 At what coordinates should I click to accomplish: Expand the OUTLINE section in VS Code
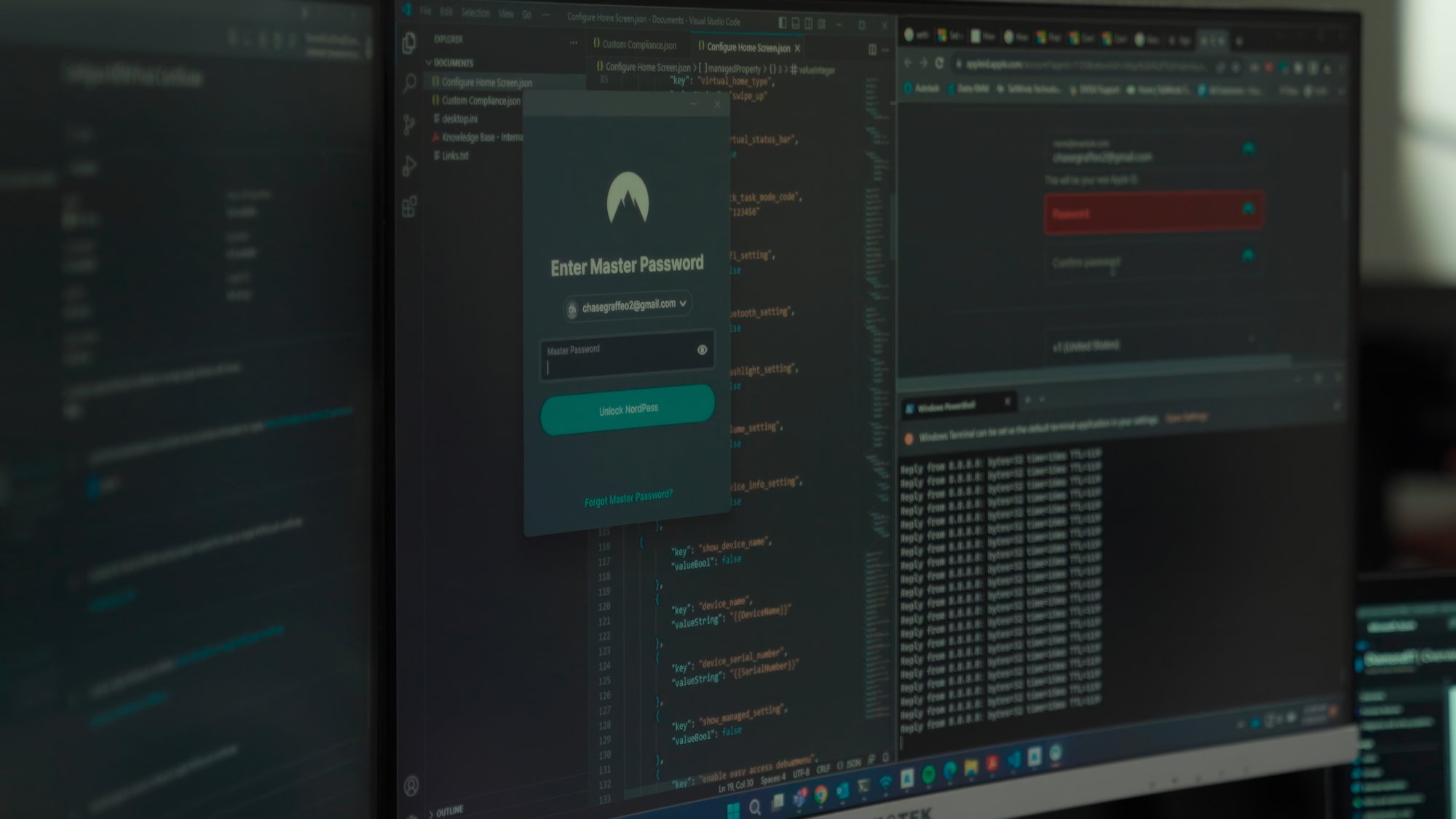tap(445, 811)
